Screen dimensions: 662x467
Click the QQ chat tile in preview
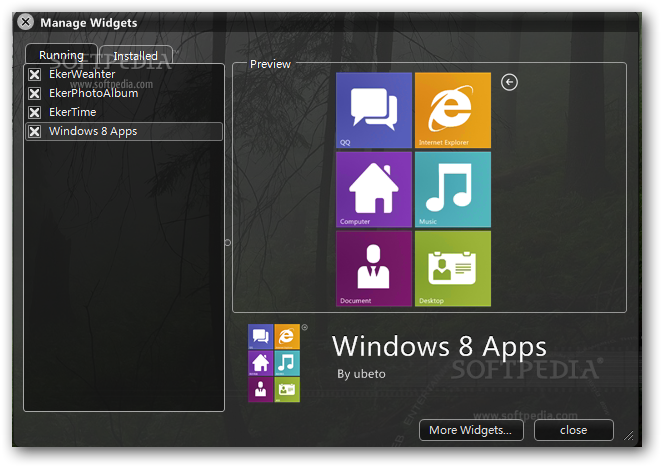(x=374, y=110)
